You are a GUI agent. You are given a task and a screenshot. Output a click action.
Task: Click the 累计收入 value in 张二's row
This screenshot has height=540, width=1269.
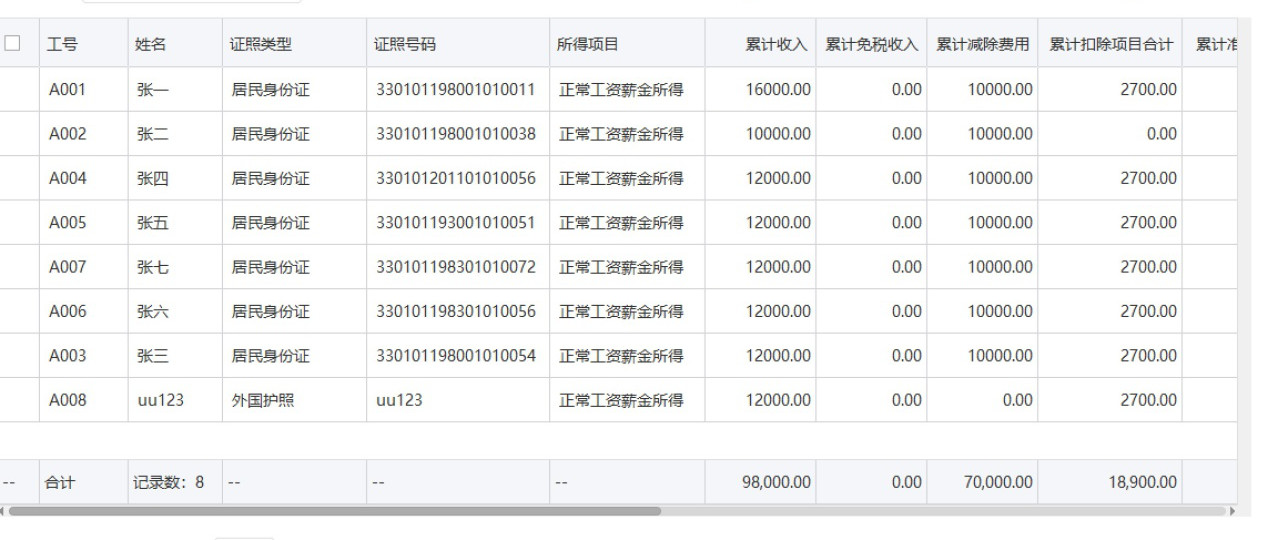click(778, 134)
